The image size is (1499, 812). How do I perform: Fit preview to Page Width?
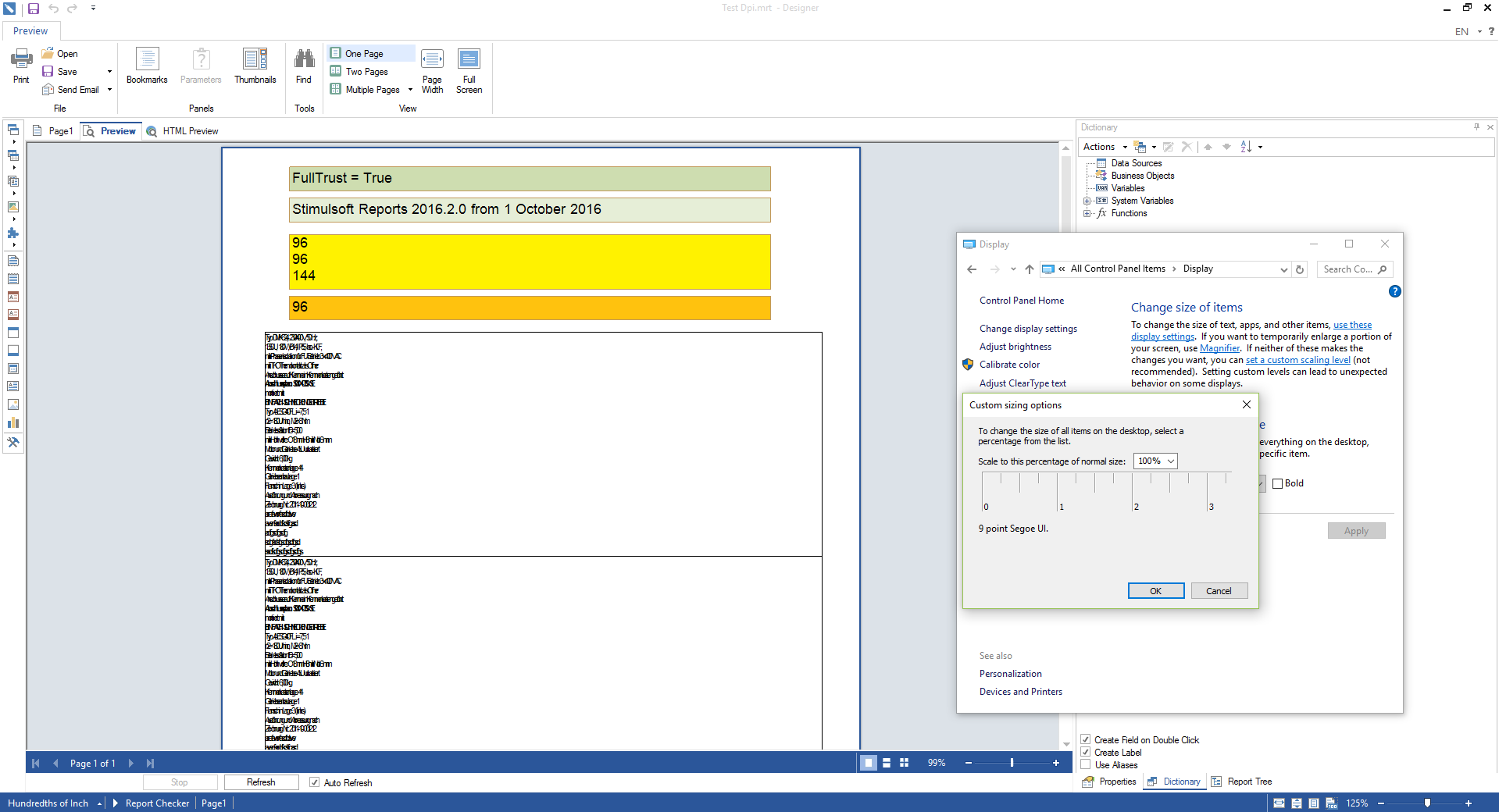(x=432, y=71)
